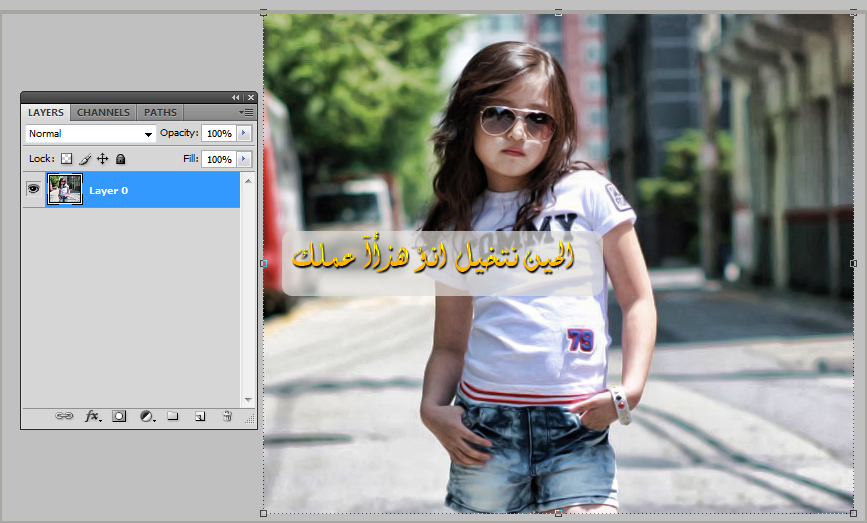Image resolution: width=867 pixels, height=523 pixels.
Task: Create new fill or adjustment layer
Action: 147,416
